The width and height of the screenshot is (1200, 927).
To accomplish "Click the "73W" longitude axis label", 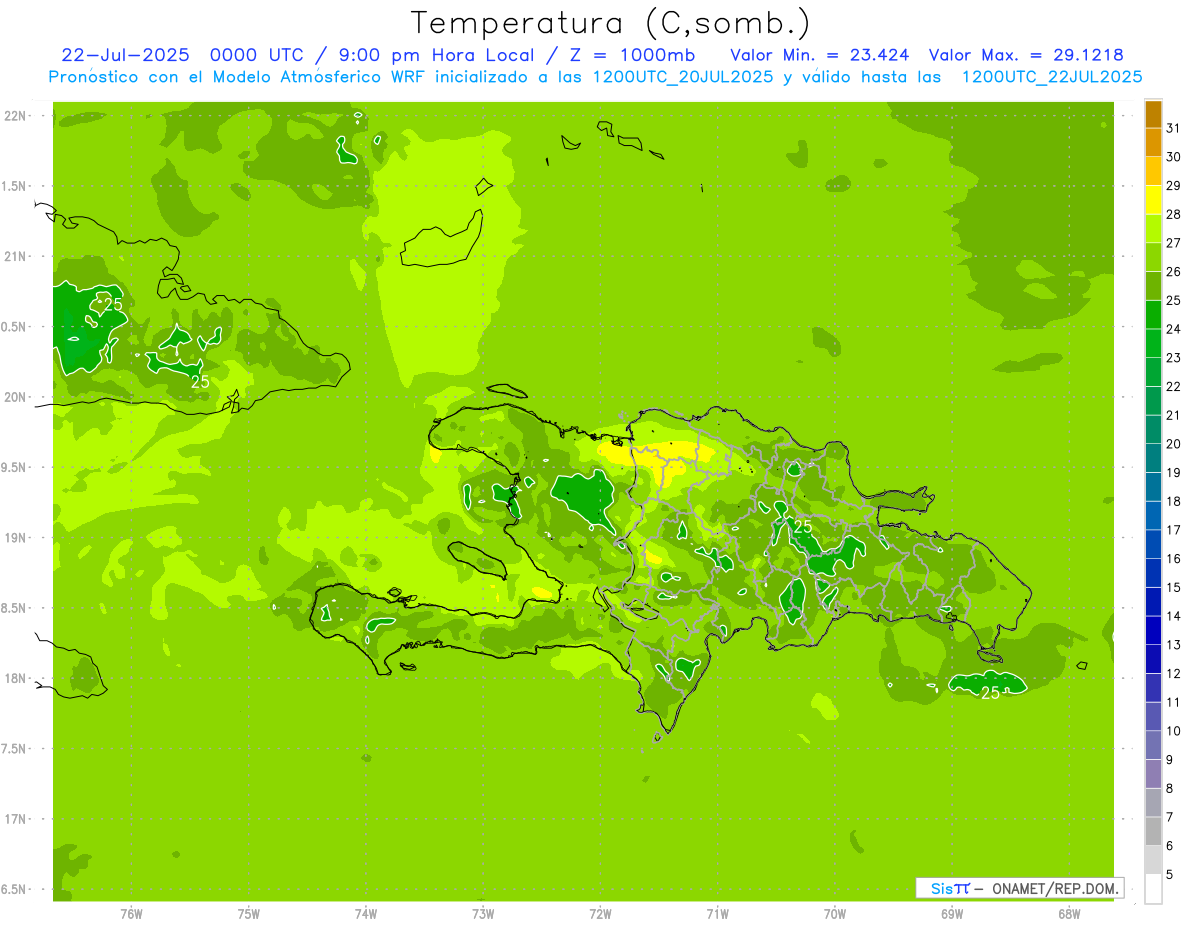I will pos(483,914).
